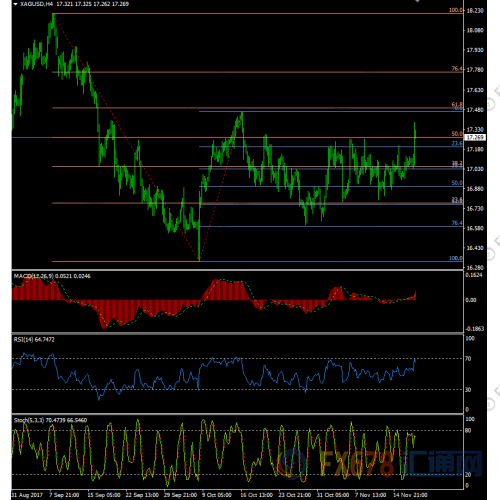Click the orange 61.8 Fibonacci label near 17.480
The height and width of the screenshot is (500, 500).
click(x=457, y=104)
